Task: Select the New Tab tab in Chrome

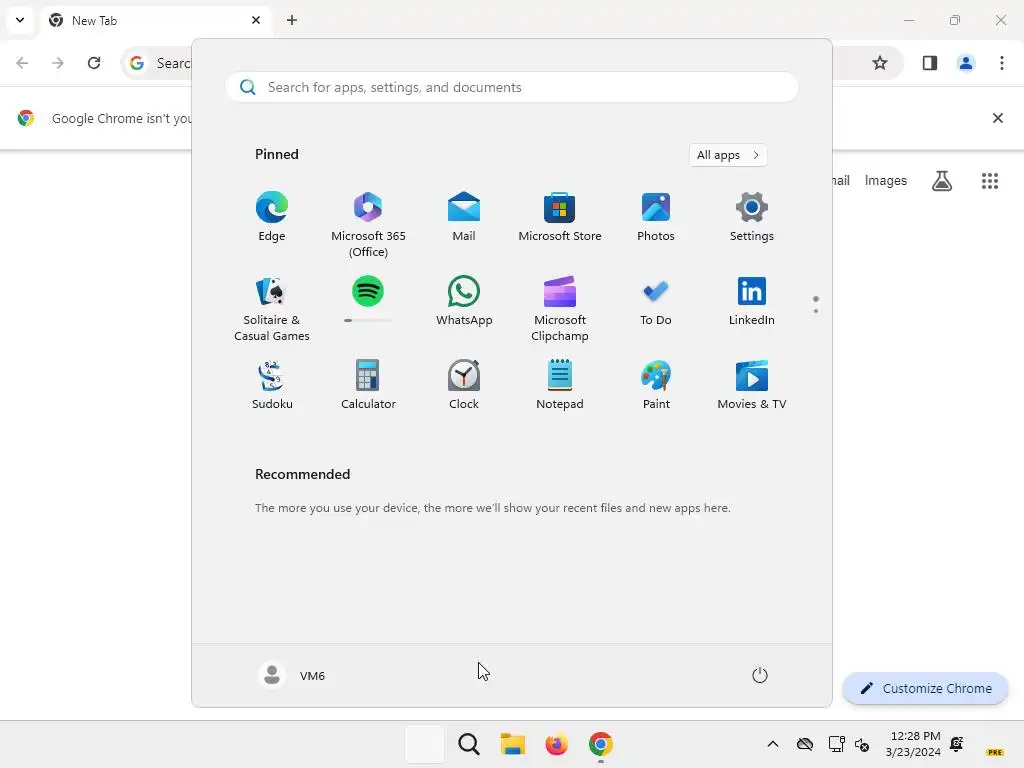Action: pos(156,20)
